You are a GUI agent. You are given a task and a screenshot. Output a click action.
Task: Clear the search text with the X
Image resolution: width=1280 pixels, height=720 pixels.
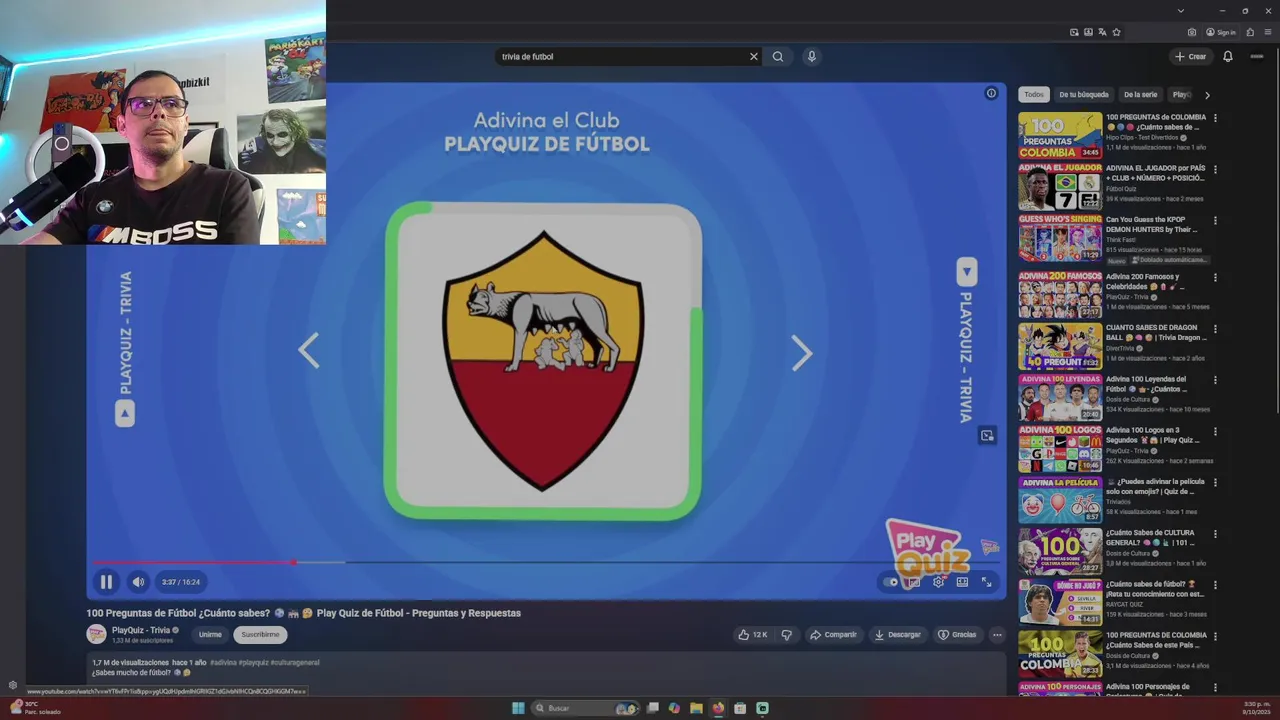pyautogui.click(x=754, y=57)
